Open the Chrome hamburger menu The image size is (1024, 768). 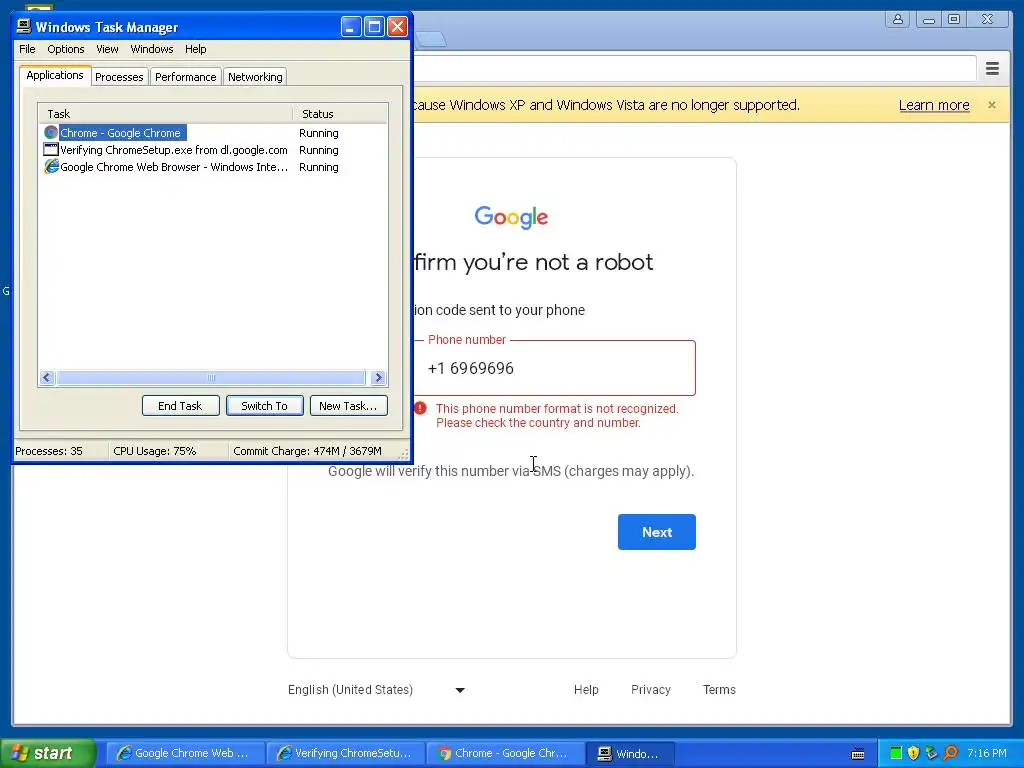point(992,68)
